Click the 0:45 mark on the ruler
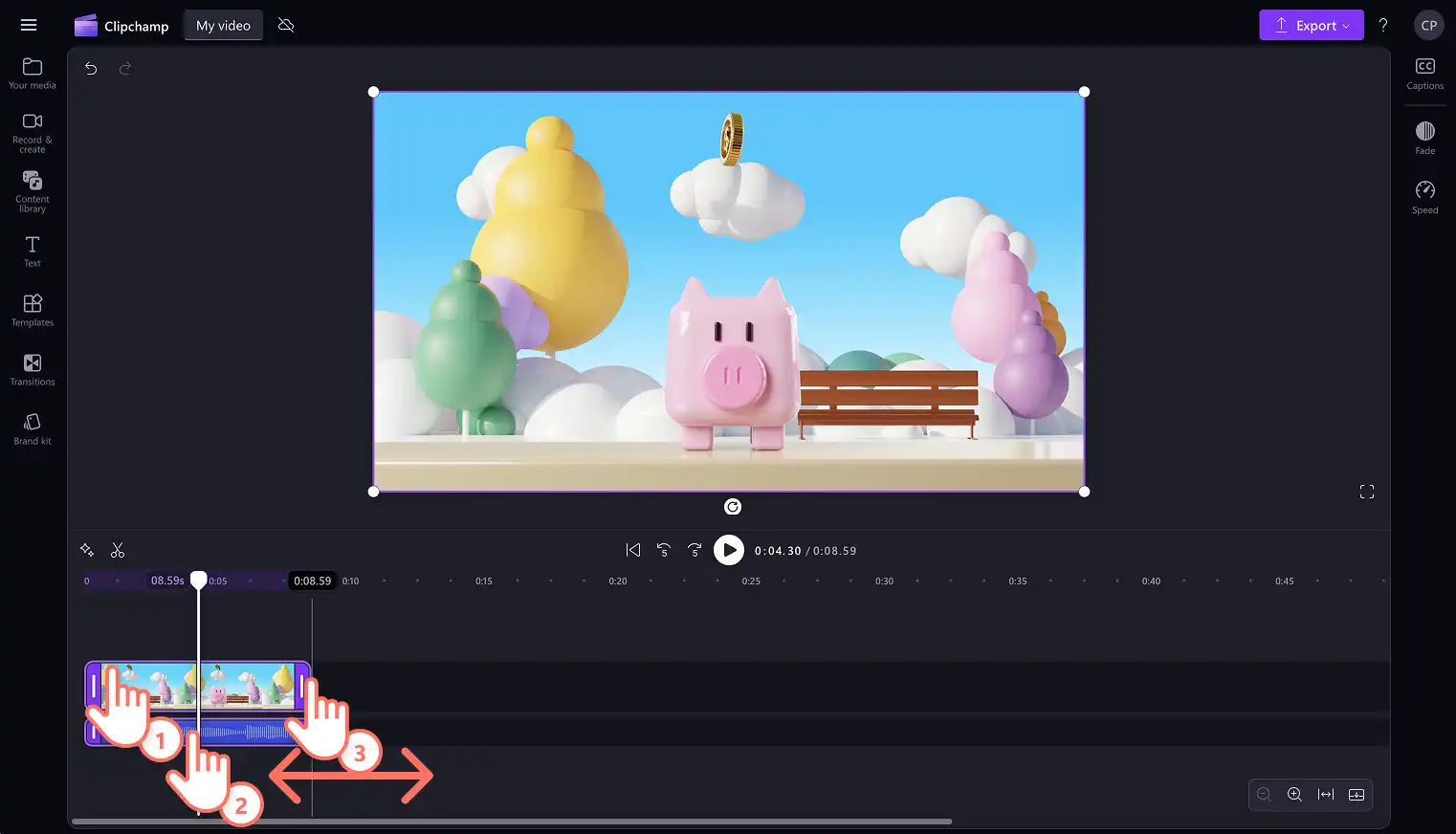1456x834 pixels. (x=1285, y=581)
